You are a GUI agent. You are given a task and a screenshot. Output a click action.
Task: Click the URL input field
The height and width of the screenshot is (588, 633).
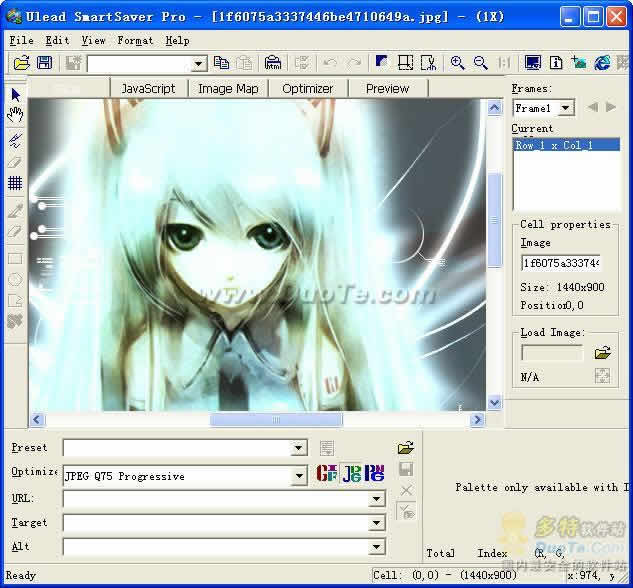(x=216, y=499)
